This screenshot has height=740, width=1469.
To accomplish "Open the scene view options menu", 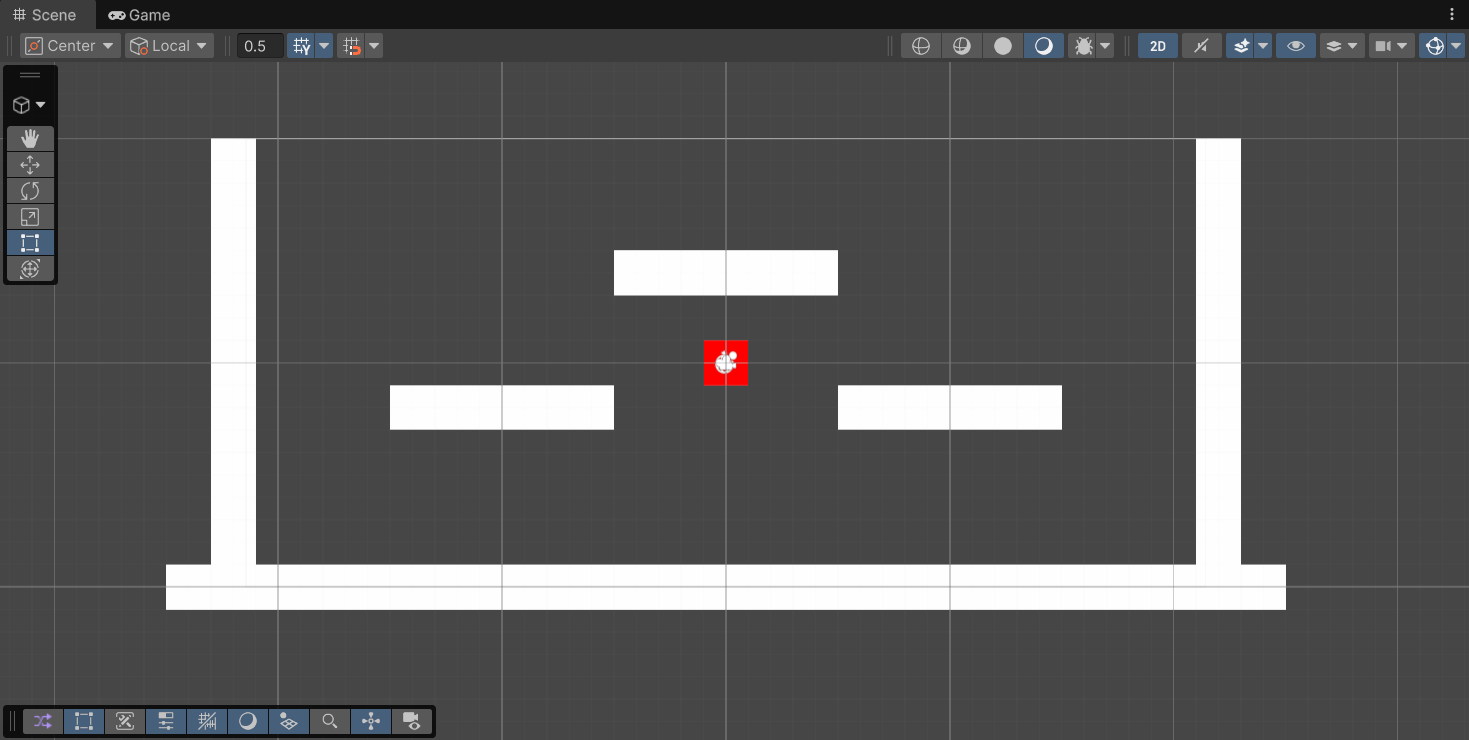I will click(1452, 14).
